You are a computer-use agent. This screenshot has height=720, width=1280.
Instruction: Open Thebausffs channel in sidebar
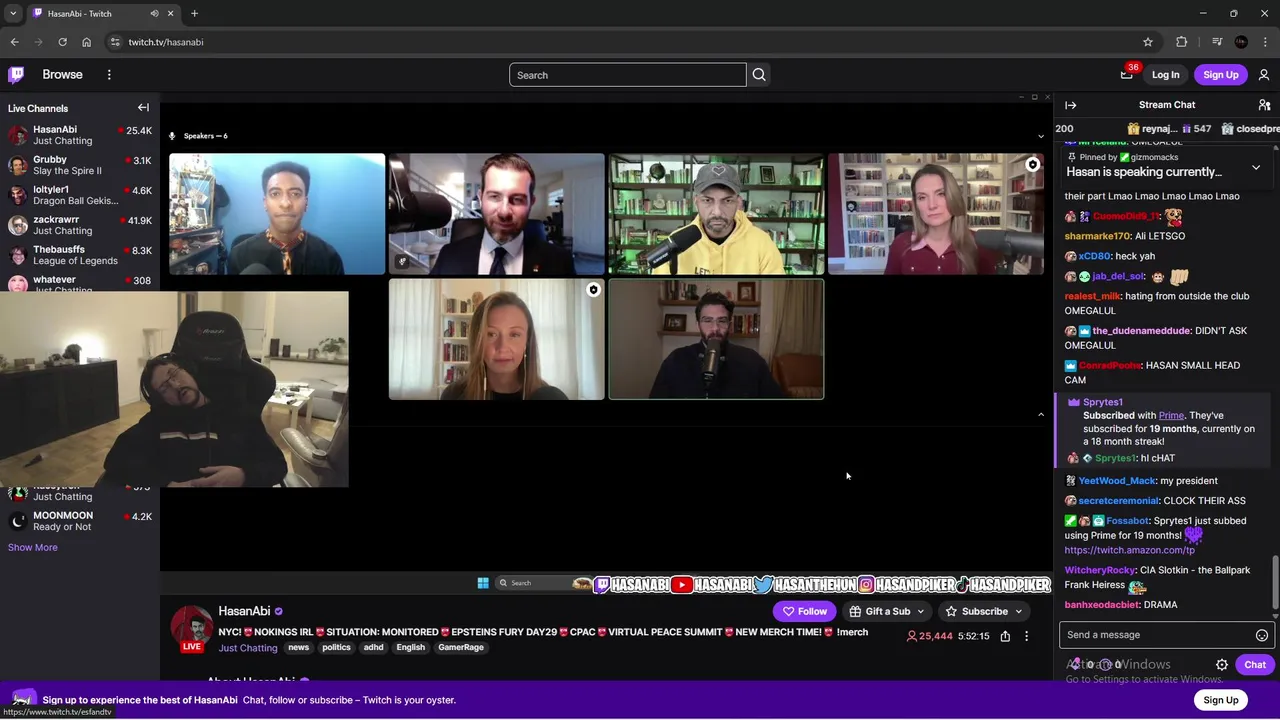[80, 255]
